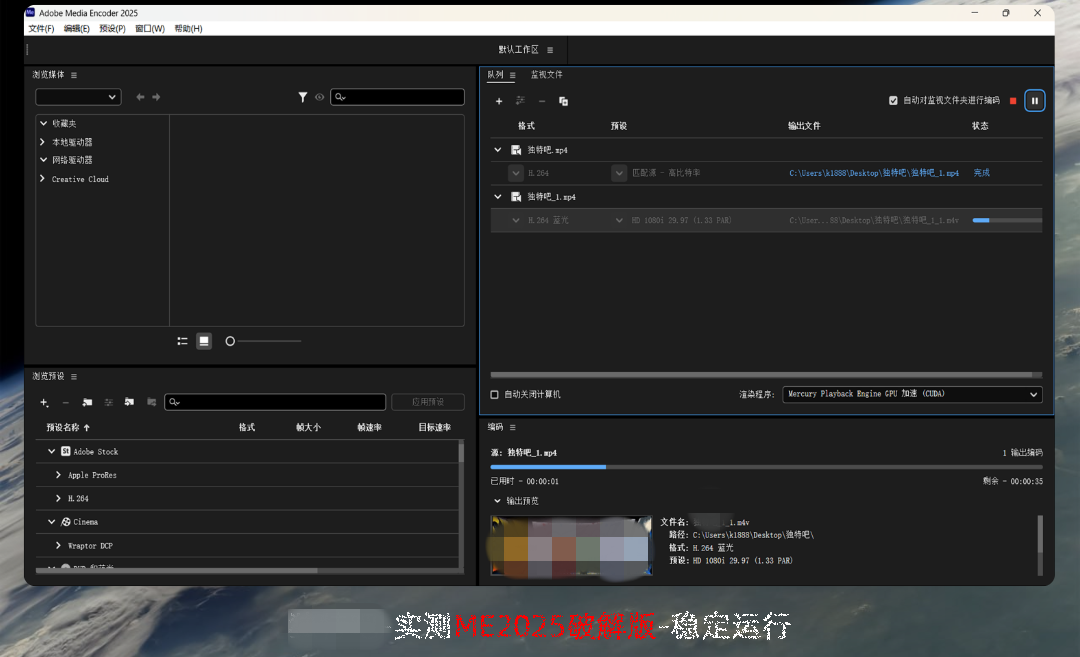Collapse the 收藏夹 tree node
The height and width of the screenshot is (657, 1080).
43,123
